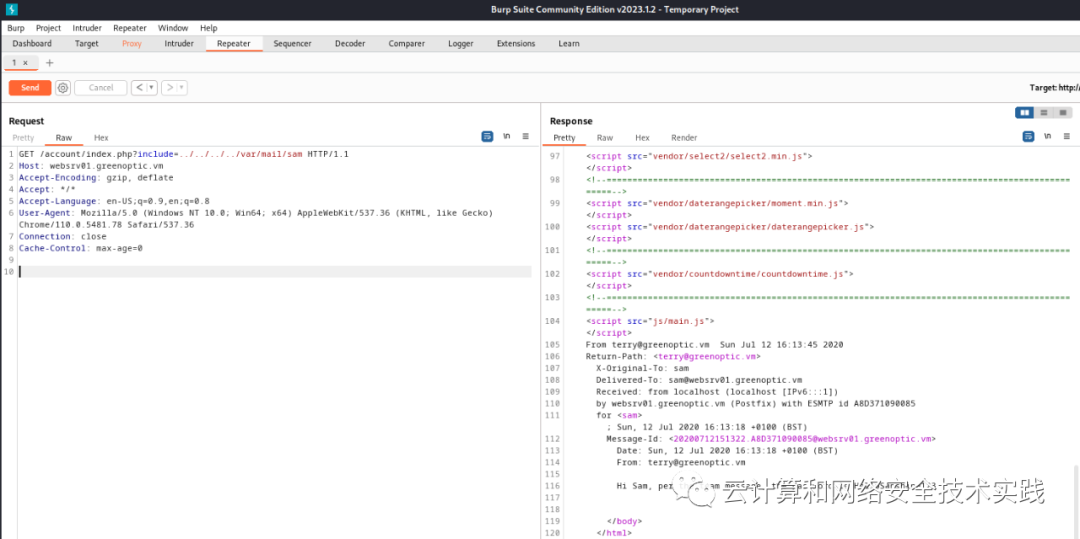Select the Response Raw view tab
This screenshot has height=539, width=1080.
click(605, 138)
